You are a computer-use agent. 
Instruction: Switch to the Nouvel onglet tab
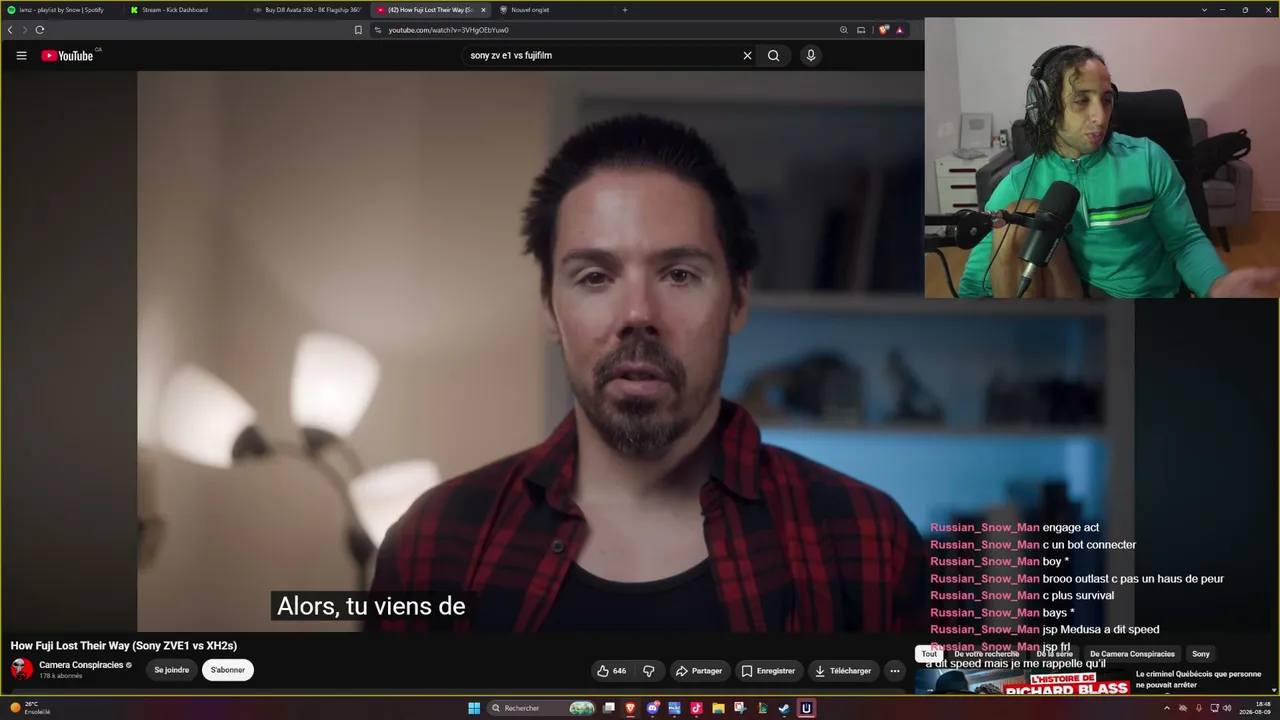(x=553, y=10)
